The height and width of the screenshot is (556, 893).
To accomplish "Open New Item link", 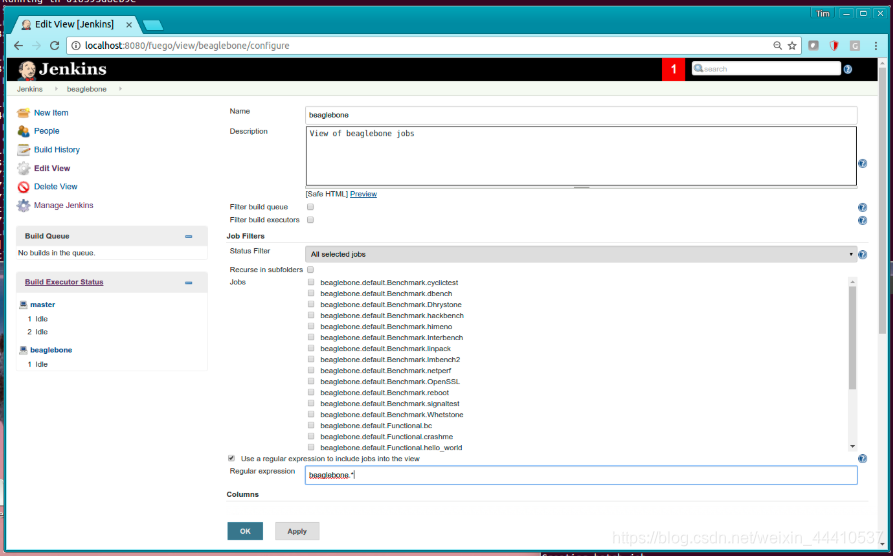I will [51, 113].
